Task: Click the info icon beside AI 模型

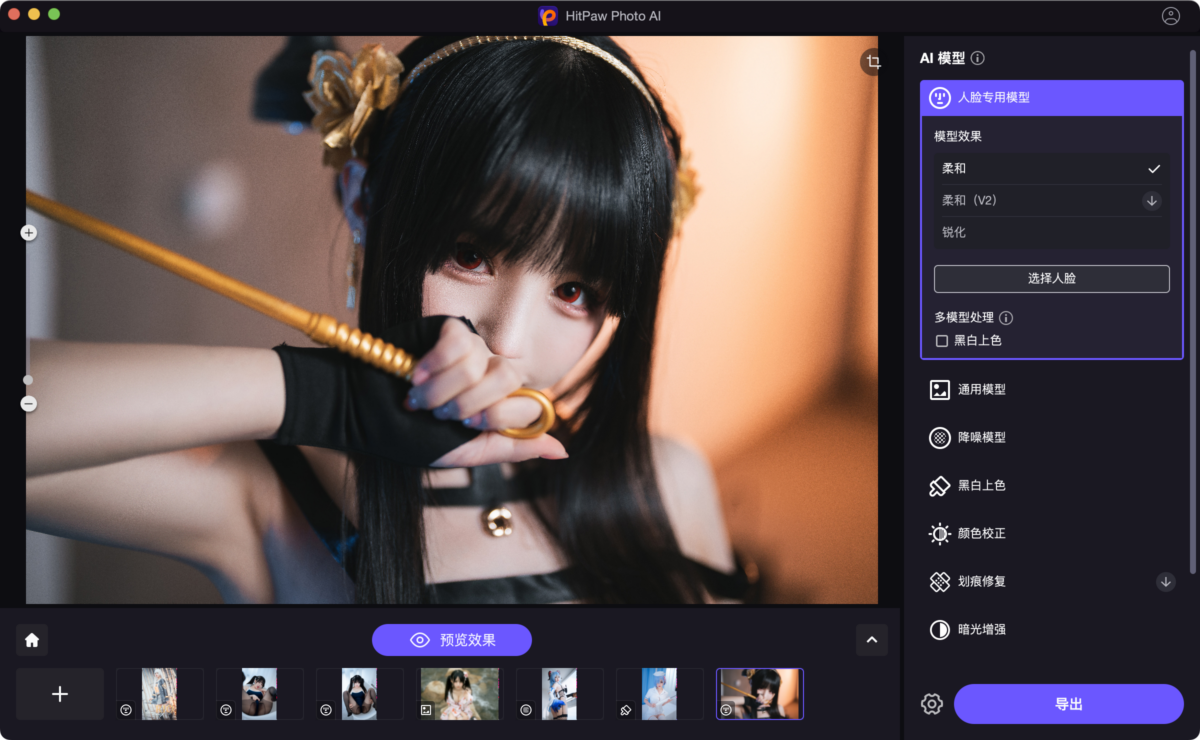Action: (x=978, y=59)
